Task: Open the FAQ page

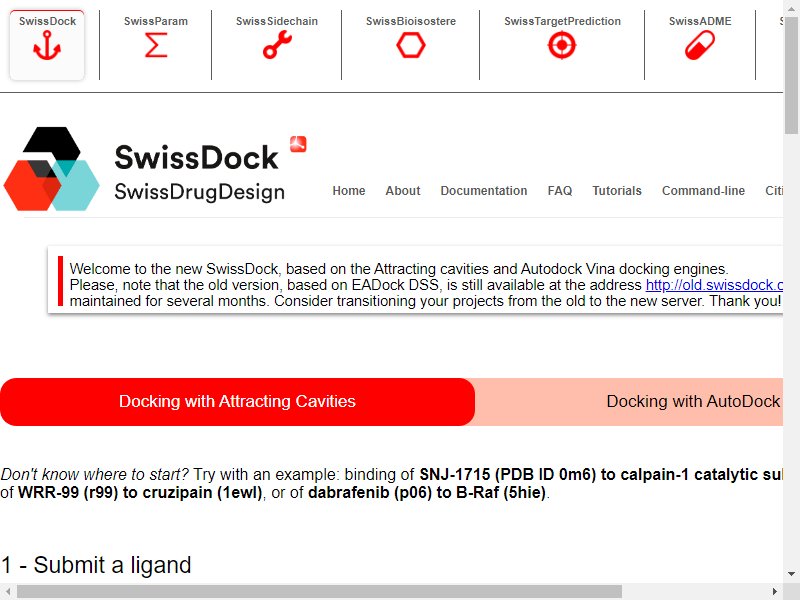Action: [560, 191]
